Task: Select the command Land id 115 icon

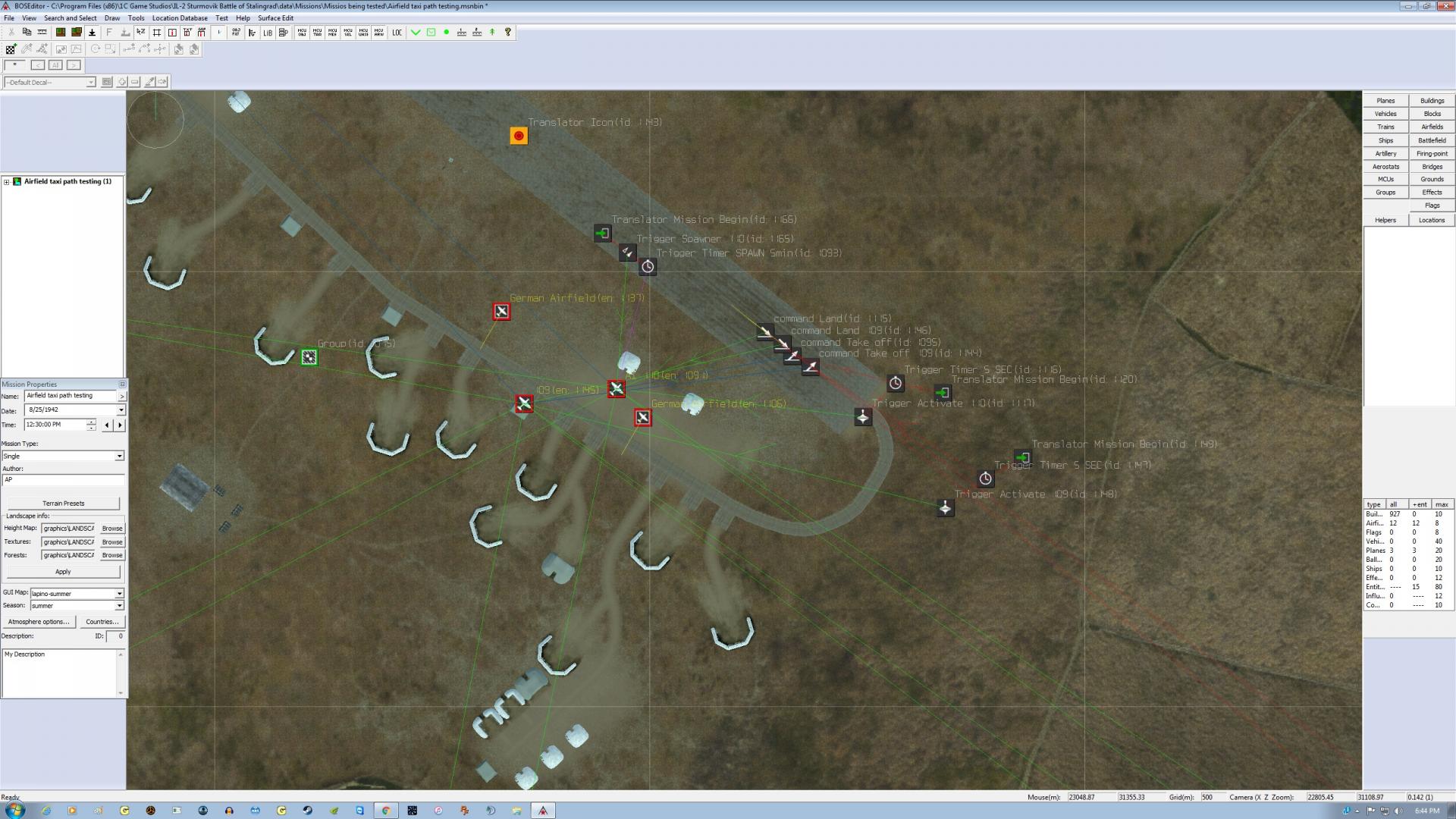Action: point(764,332)
